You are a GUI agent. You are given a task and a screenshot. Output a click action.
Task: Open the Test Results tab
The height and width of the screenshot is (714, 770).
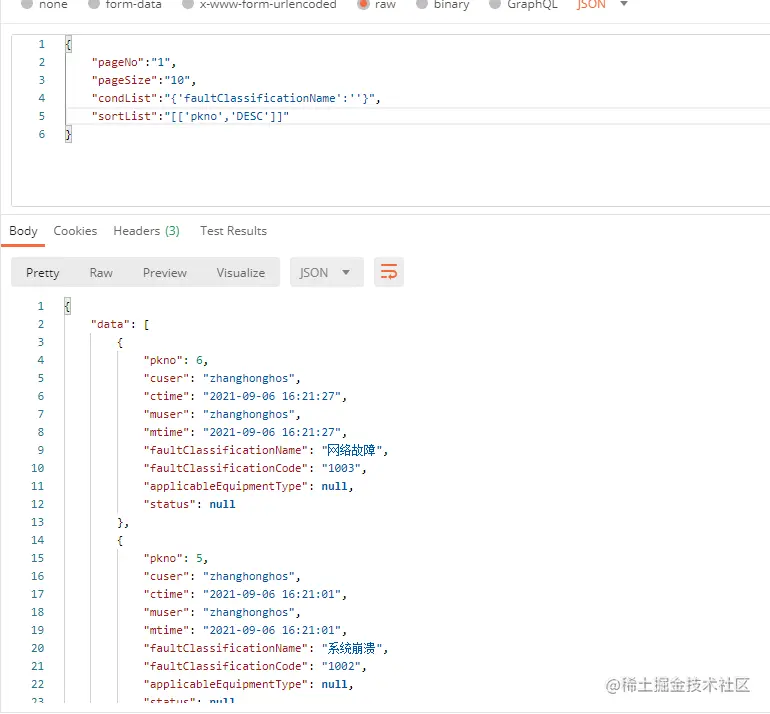click(x=233, y=231)
